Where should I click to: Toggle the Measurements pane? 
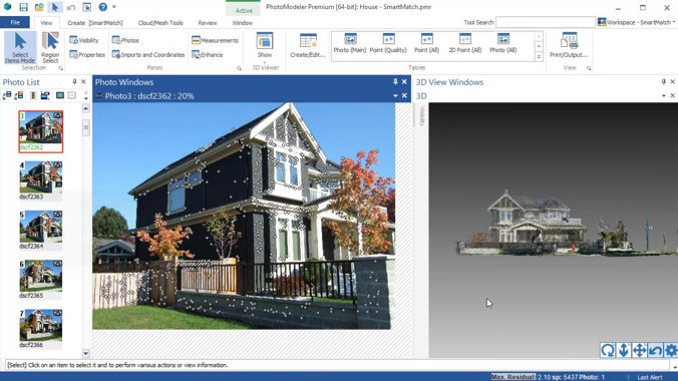215,40
